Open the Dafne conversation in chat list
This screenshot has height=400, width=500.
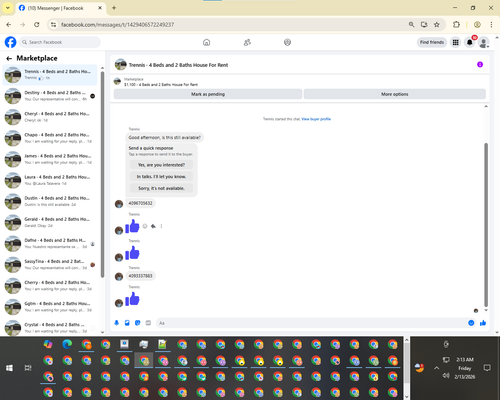(50, 244)
